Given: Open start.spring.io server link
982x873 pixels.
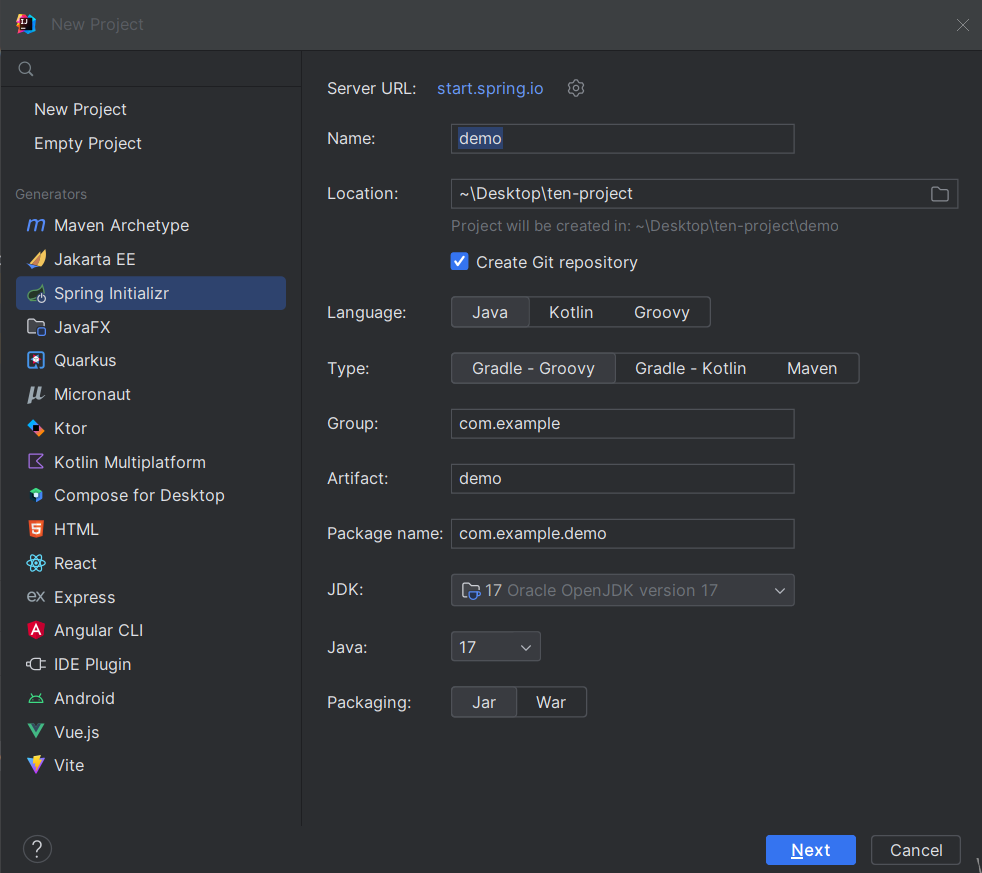Looking at the screenshot, I should tap(490, 88).
